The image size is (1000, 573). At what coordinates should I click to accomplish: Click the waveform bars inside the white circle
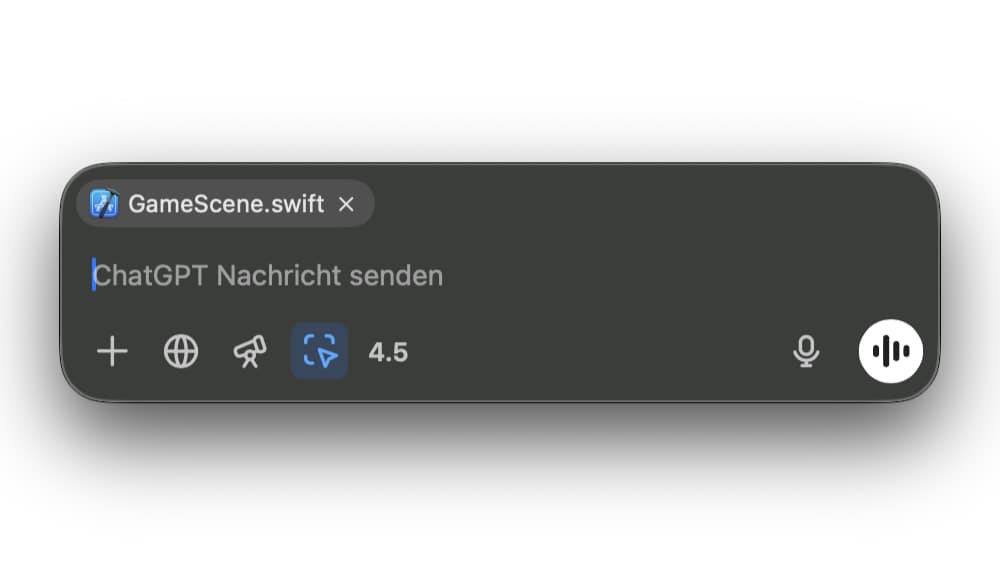pyautogui.click(x=891, y=351)
